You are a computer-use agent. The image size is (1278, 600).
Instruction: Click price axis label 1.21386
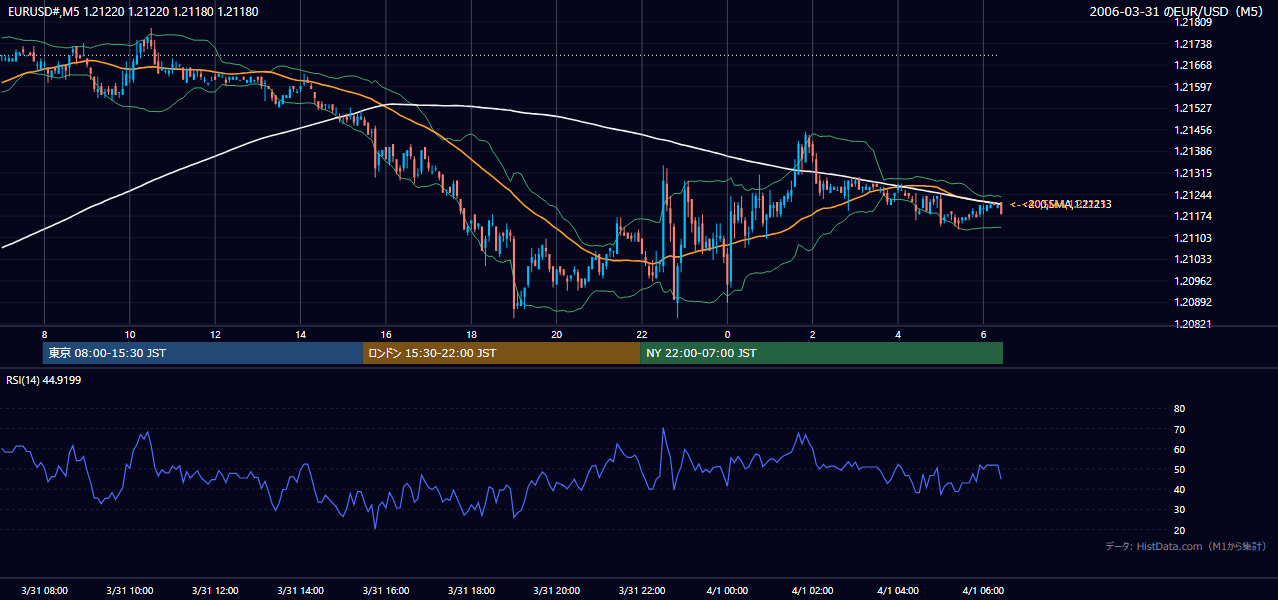pos(1192,151)
